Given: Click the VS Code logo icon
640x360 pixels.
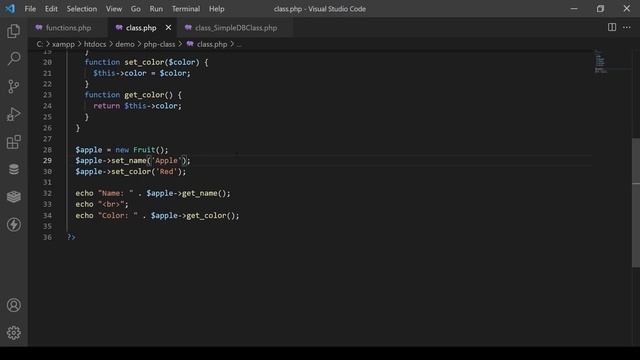Looking at the screenshot, I should [x=10, y=9].
